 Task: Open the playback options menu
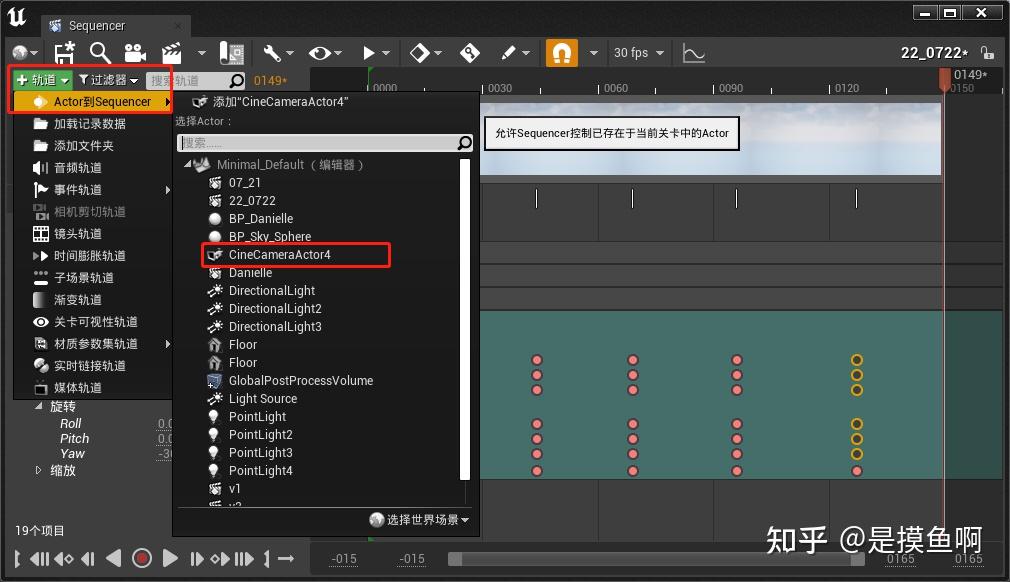(368, 52)
